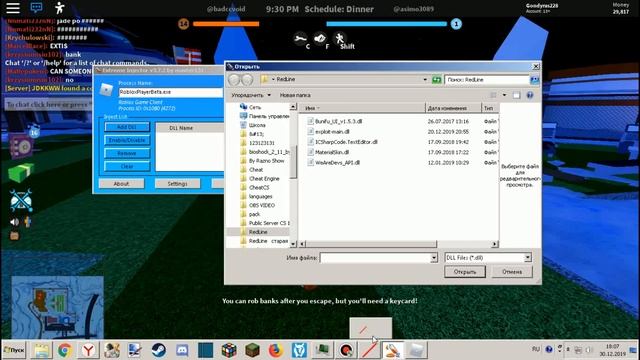Select the Cheat folder in the tree
640x360 pixels.
click(256, 170)
